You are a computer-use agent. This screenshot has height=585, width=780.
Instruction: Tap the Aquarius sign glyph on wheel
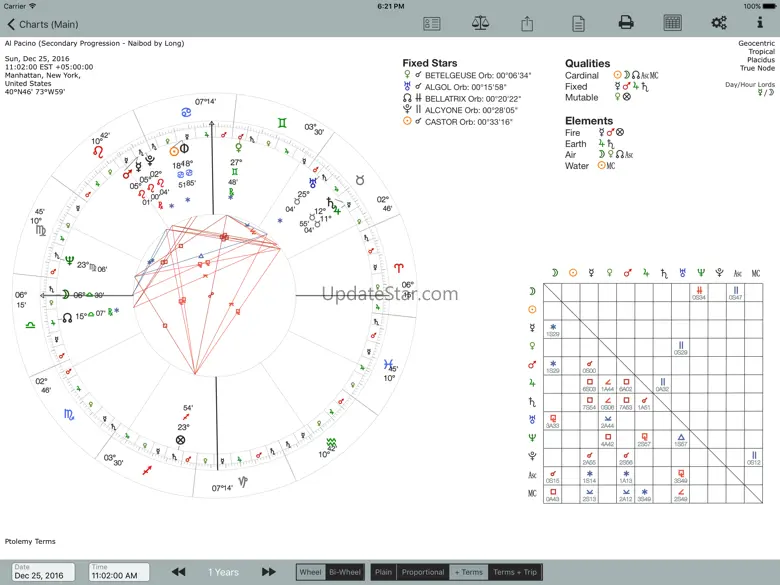331,442
